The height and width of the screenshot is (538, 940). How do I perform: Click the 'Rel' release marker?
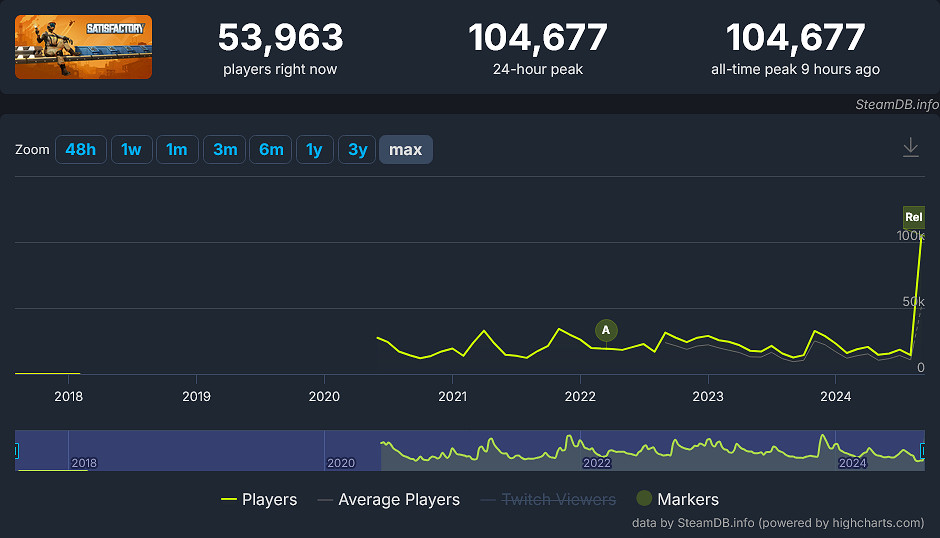point(913,217)
